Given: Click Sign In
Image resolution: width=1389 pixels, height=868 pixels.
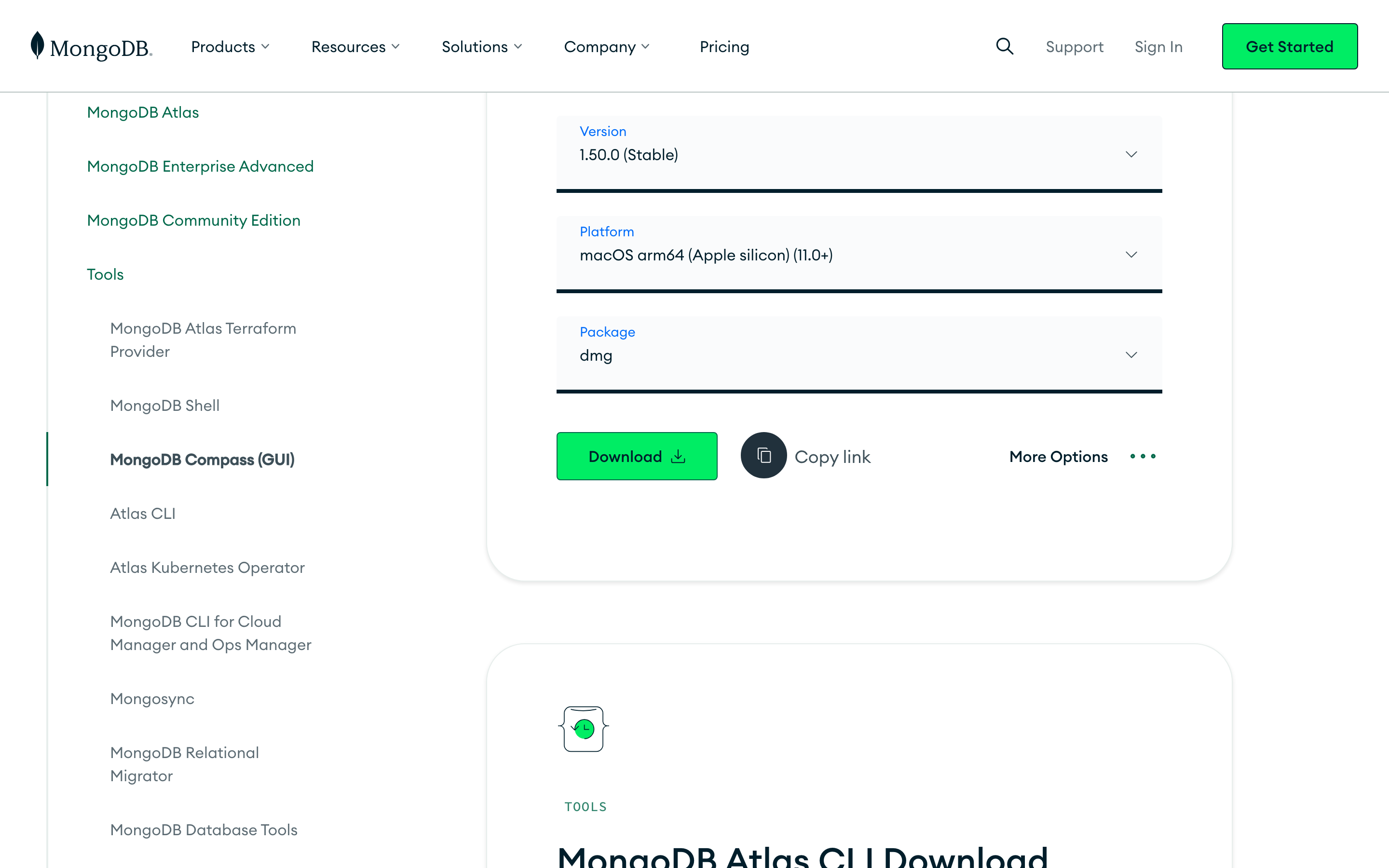Looking at the screenshot, I should pos(1158,46).
